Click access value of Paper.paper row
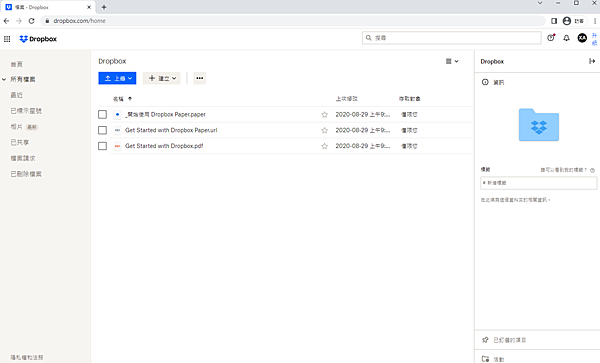Viewport: 600px width, 363px height. (x=409, y=114)
